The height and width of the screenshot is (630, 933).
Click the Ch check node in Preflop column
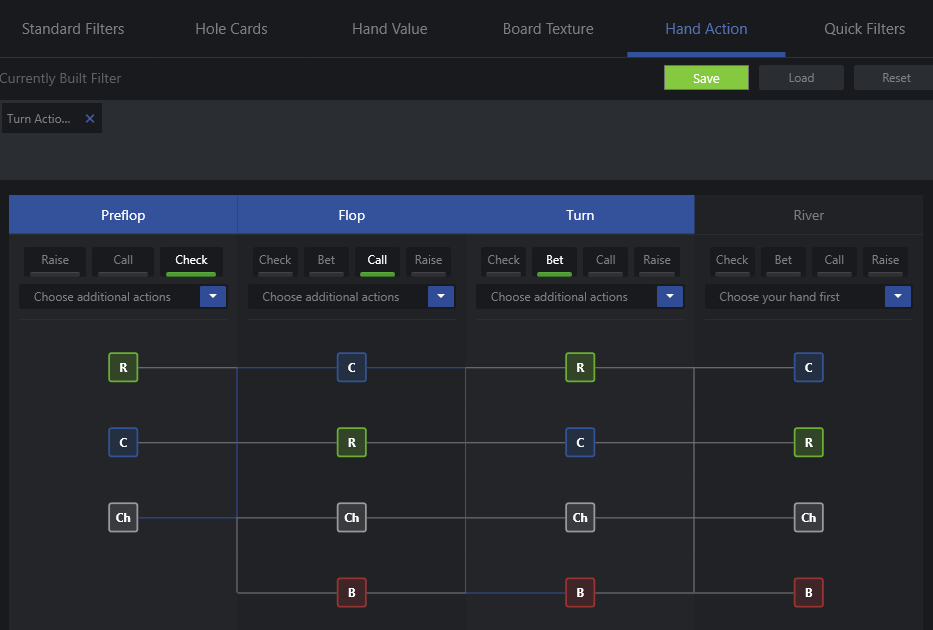tap(123, 517)
